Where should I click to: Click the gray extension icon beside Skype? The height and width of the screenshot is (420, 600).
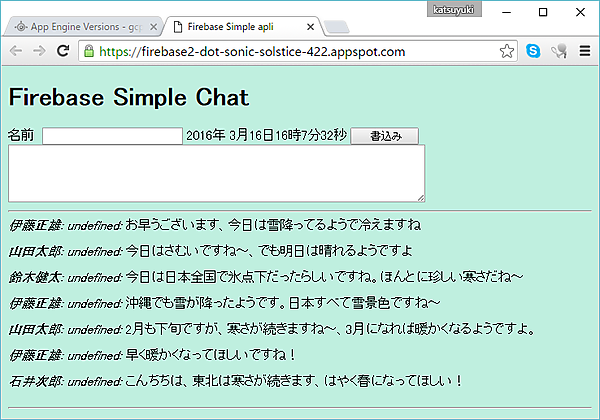coord(559,51)
